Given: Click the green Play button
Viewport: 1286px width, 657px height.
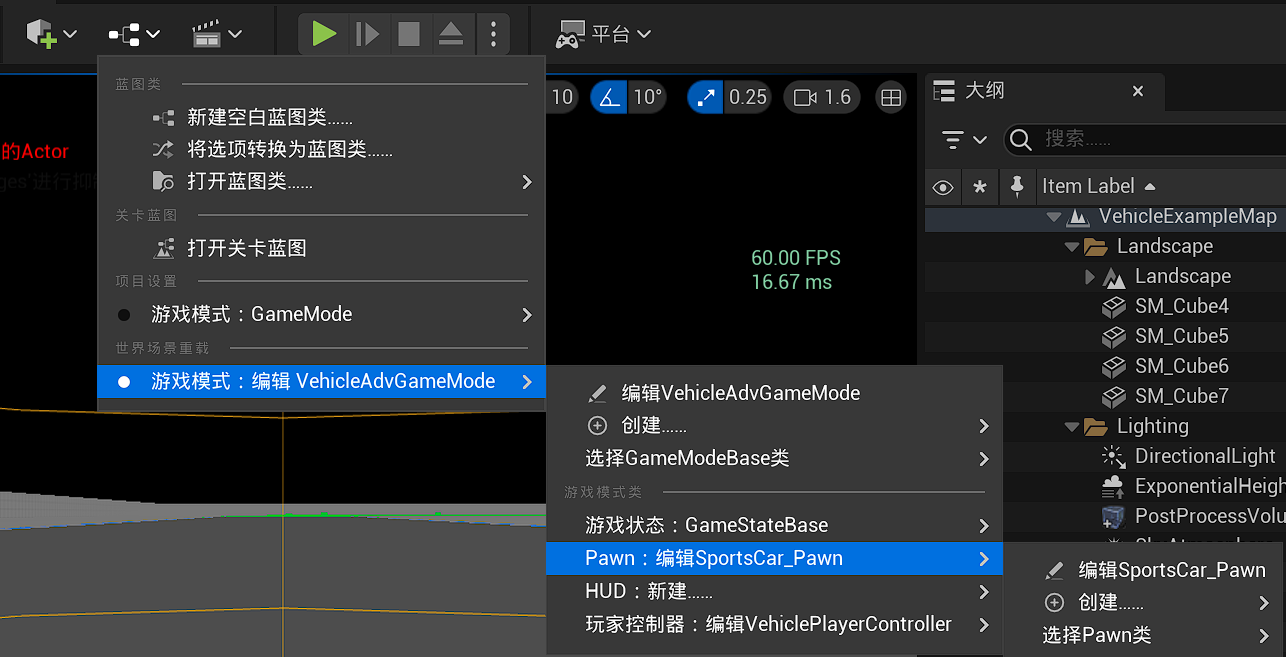Looking at the screenshot, I should (x=323, y=34).
